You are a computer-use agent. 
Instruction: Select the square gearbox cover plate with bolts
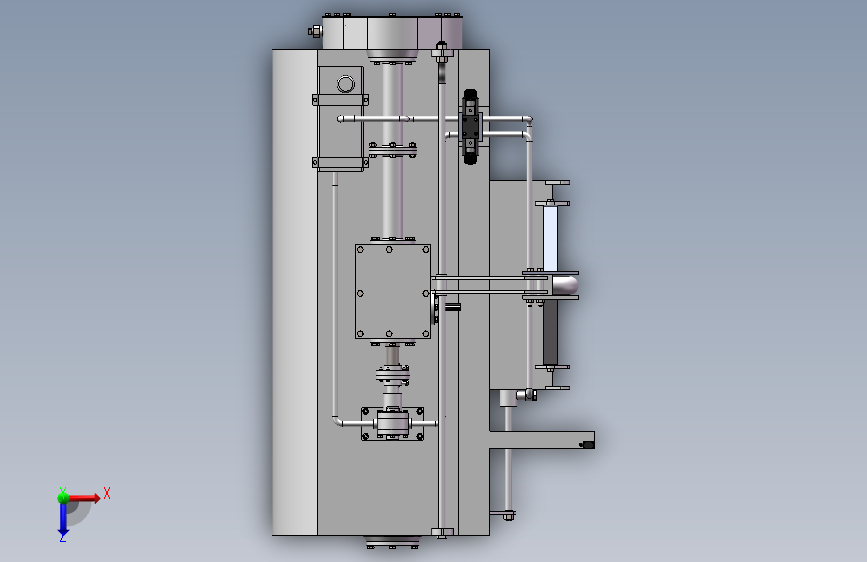click(x=393, y=291)
